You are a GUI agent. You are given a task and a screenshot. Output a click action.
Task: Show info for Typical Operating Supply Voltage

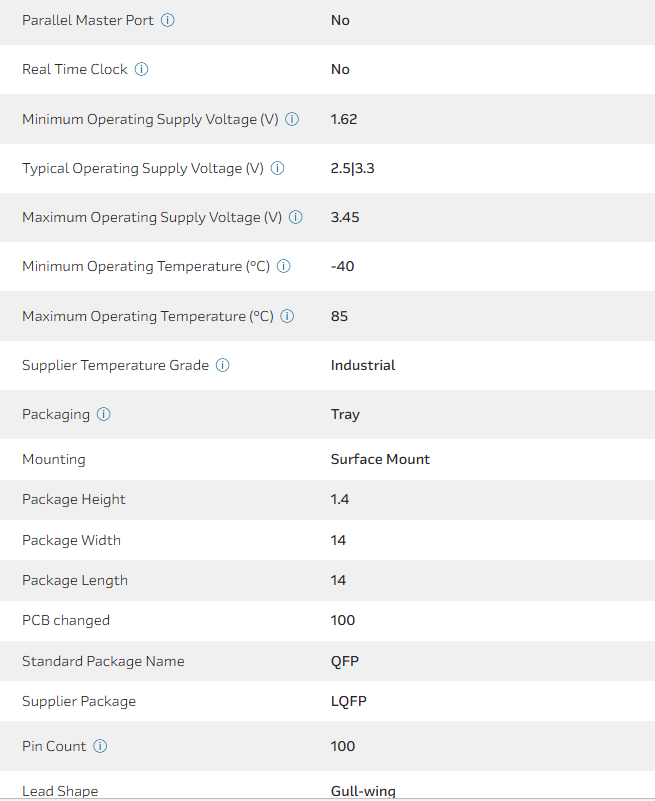pyautogui.click(x=278, y=168)
